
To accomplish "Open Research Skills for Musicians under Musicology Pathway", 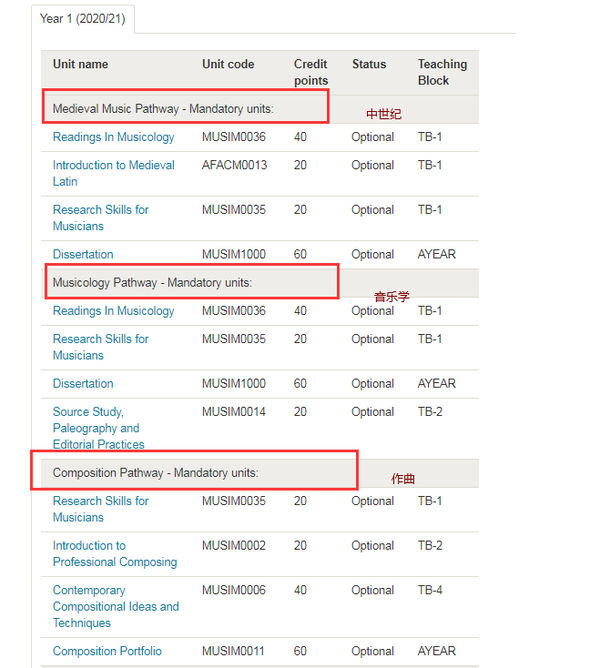I will click(101, 347).
